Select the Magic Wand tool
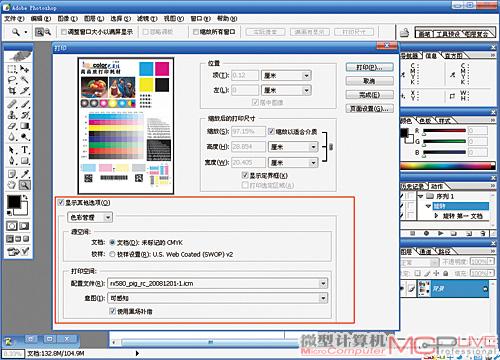The width and height of the screenshot is (500, 360). point(25,80)
